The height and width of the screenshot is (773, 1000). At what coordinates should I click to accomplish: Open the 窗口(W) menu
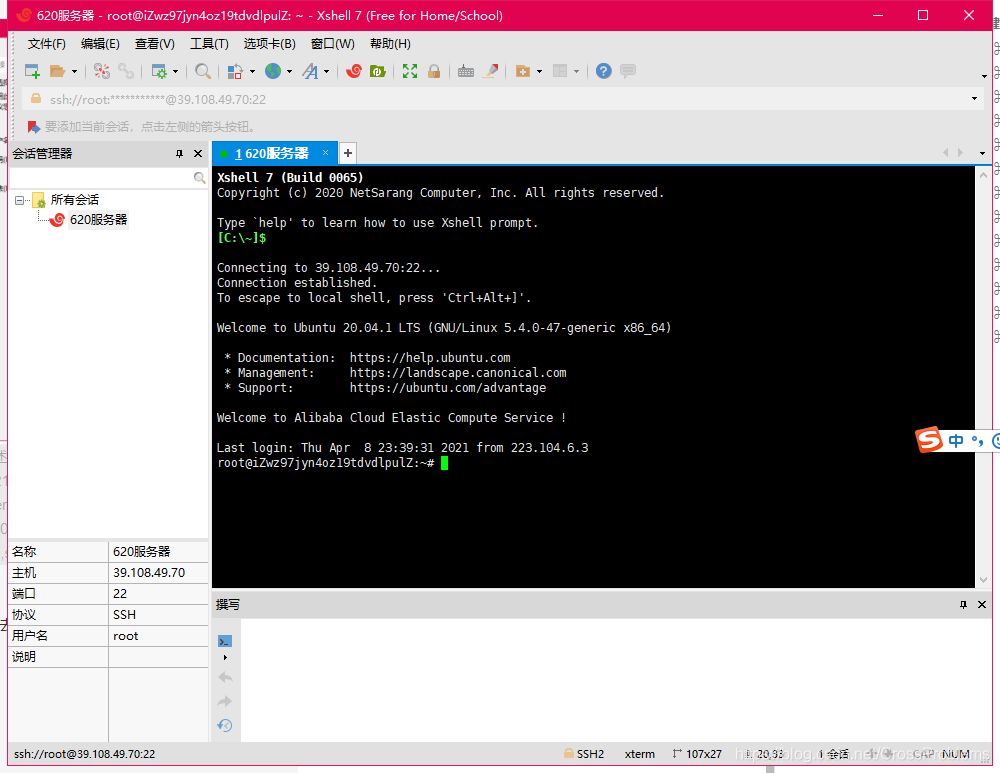coord(332,43)
